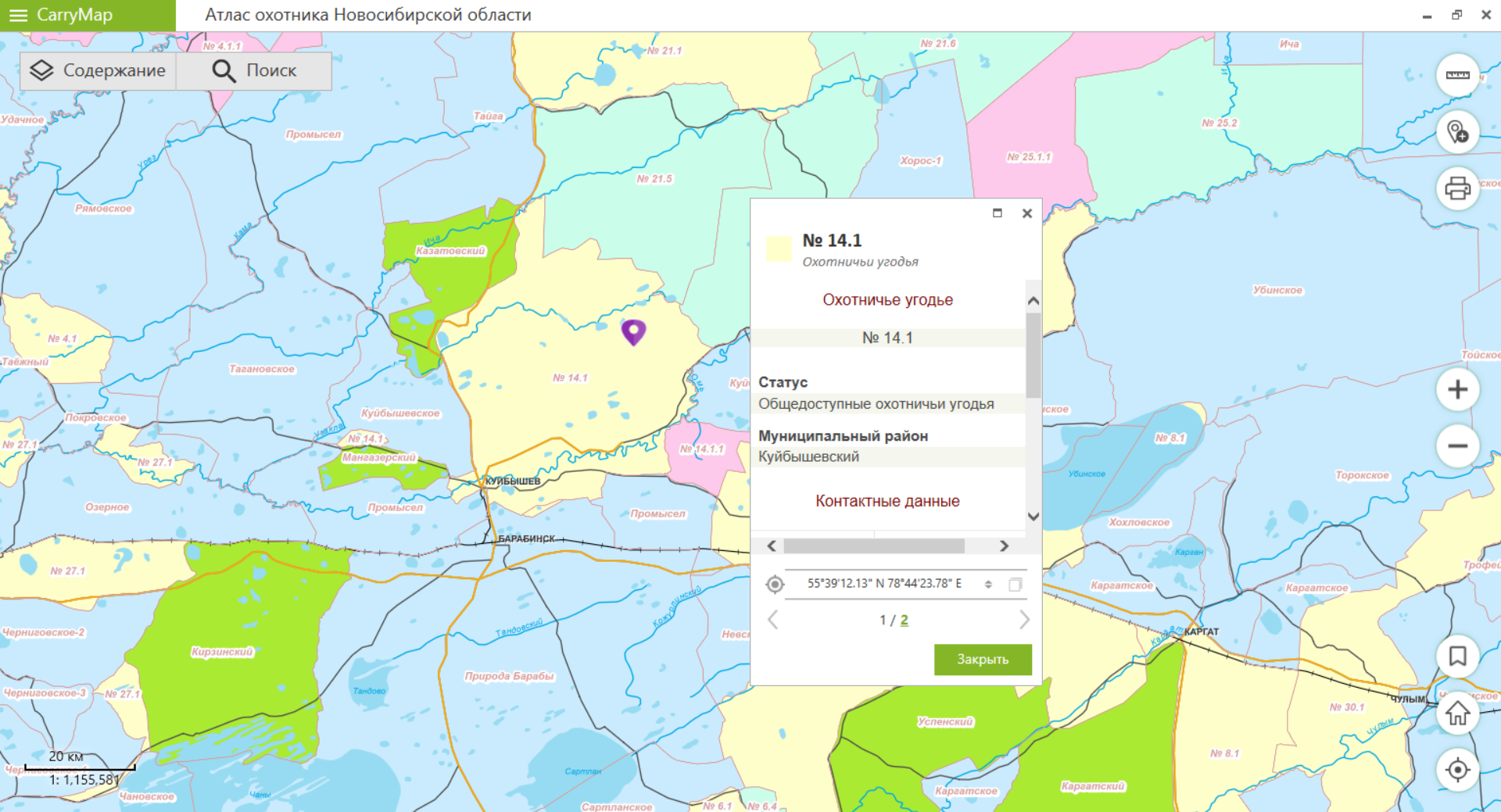The height and width of the screenshot is (812, 1501).
Task: Open the CarryMap hamburger menu
Action: tap(18, 16)
